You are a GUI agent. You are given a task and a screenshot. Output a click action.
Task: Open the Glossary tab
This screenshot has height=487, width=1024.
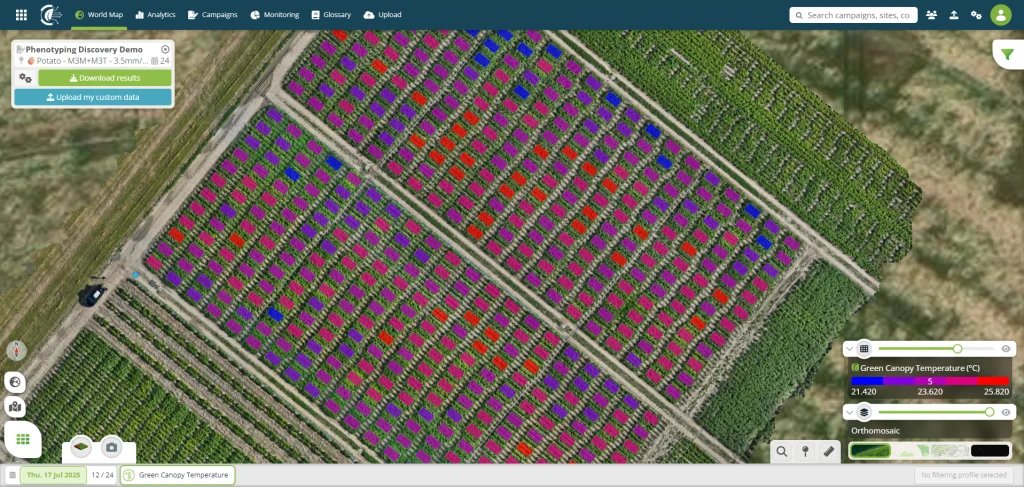[331, 14]
